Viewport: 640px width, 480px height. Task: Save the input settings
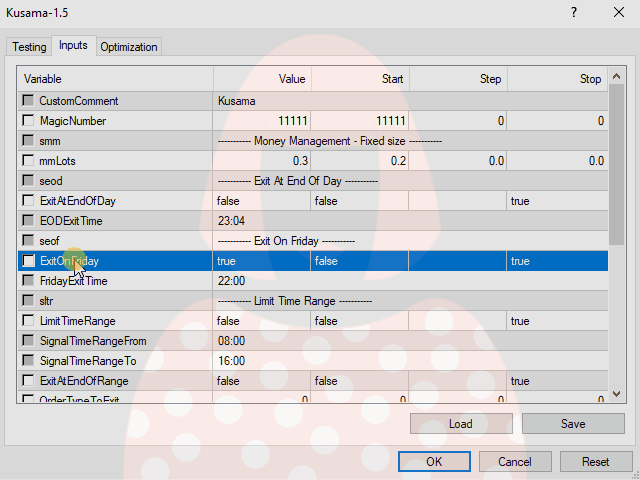[x=573, y=424]
